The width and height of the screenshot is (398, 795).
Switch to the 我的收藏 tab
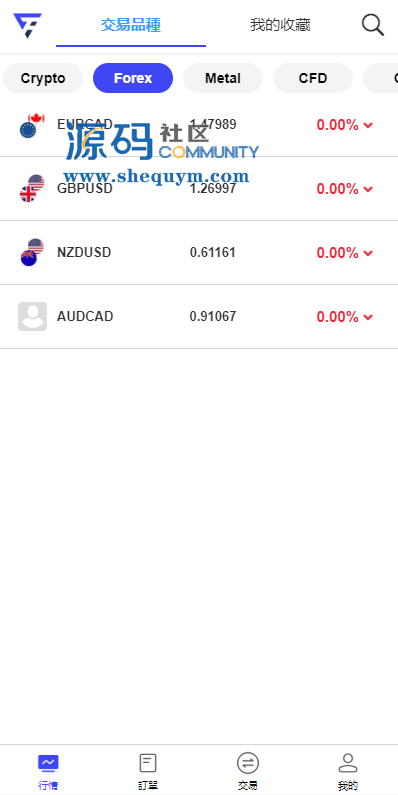click(x=280, y=25)
